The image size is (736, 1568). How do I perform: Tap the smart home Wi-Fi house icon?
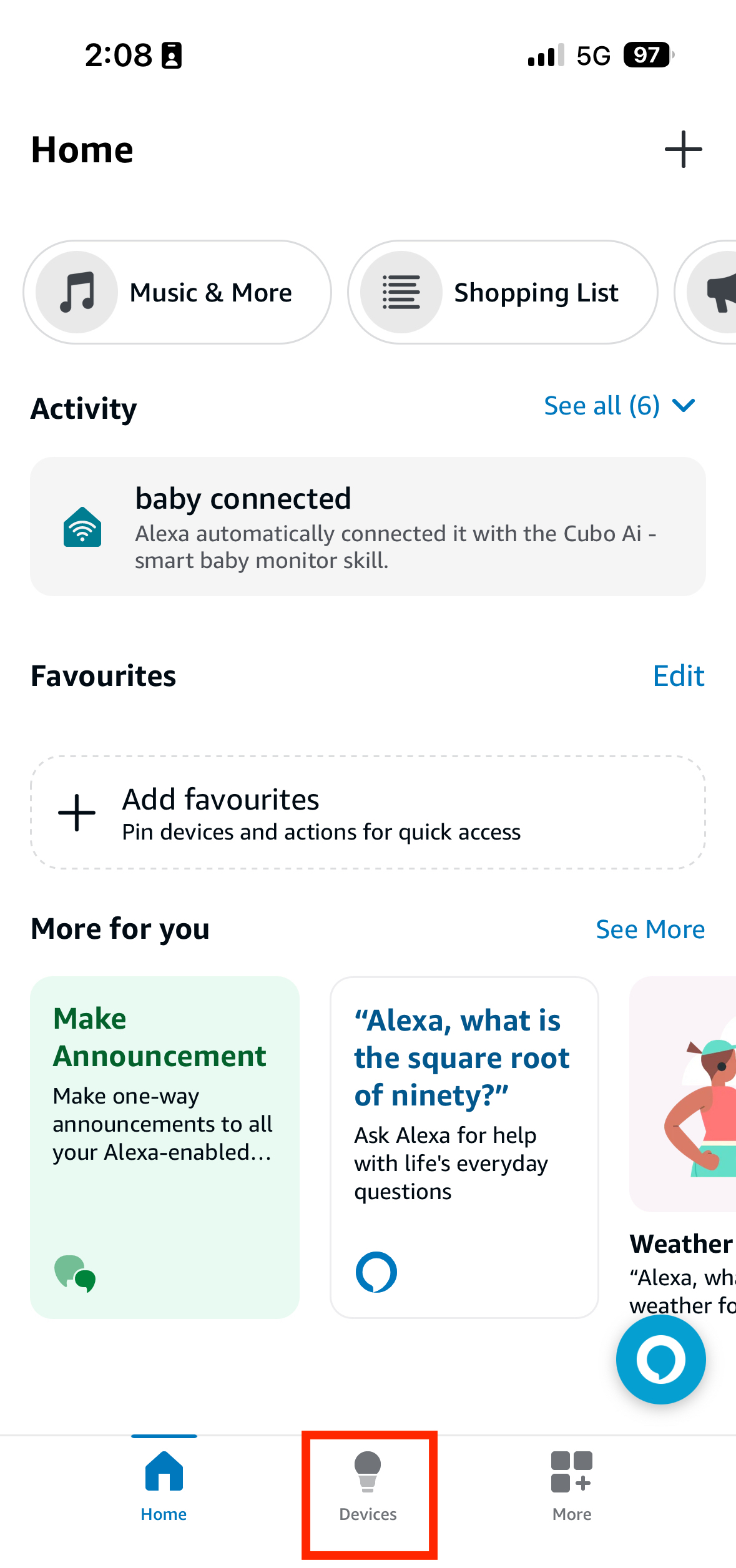[82, 527]
